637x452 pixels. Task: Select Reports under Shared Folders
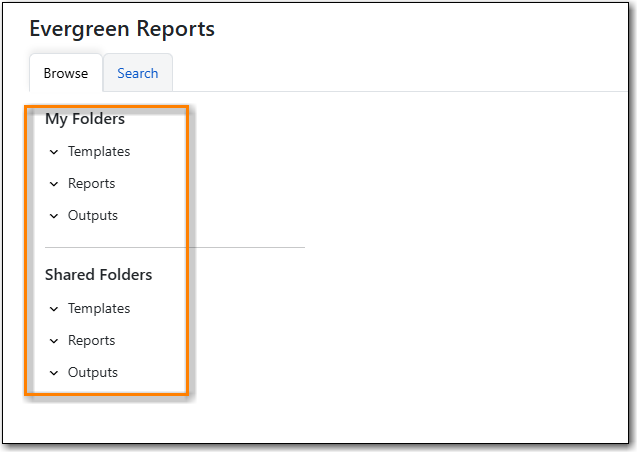pyautogui.click(x=91, y=340)
